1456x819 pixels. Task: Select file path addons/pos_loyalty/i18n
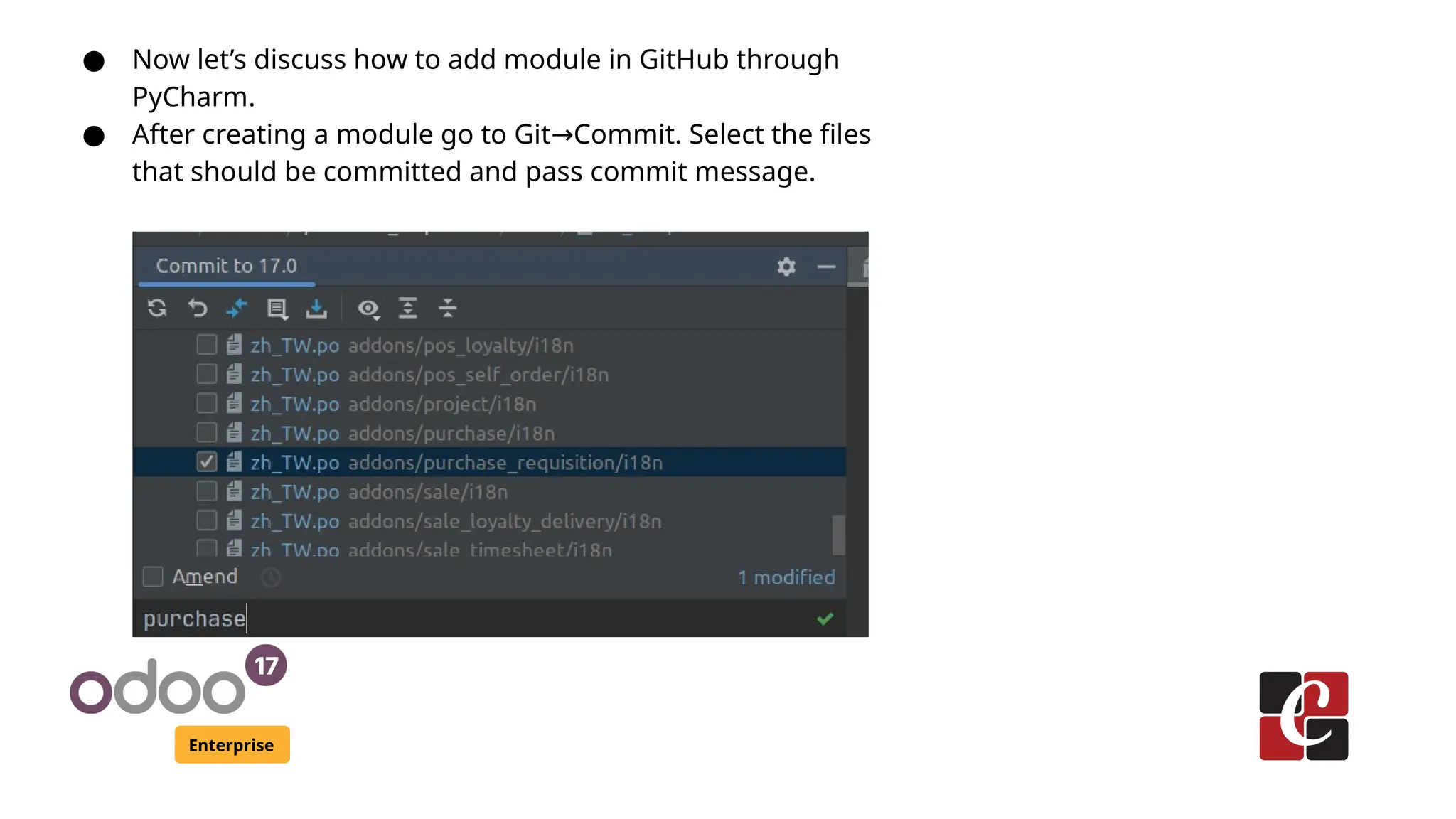point(461,346)
